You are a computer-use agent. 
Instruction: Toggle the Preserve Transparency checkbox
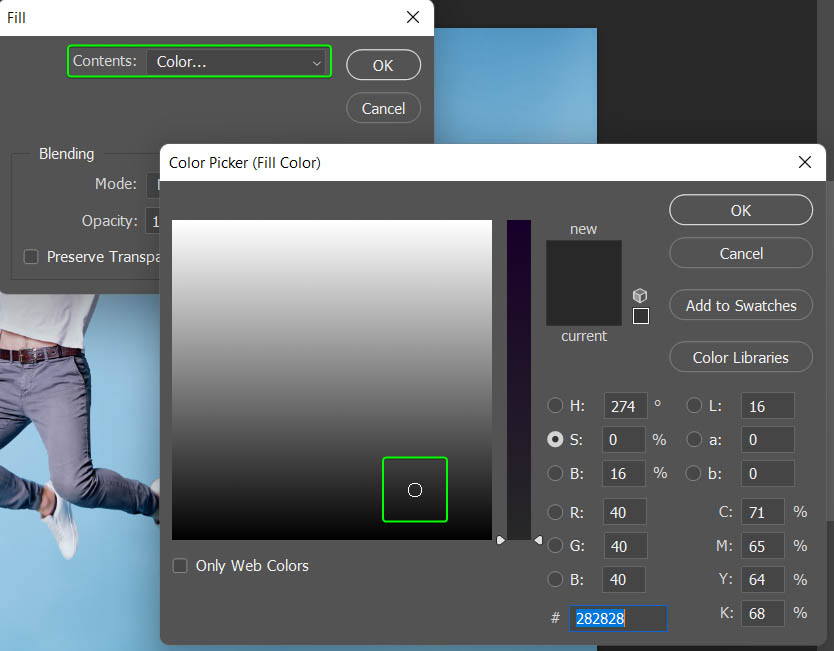point(31,257)
